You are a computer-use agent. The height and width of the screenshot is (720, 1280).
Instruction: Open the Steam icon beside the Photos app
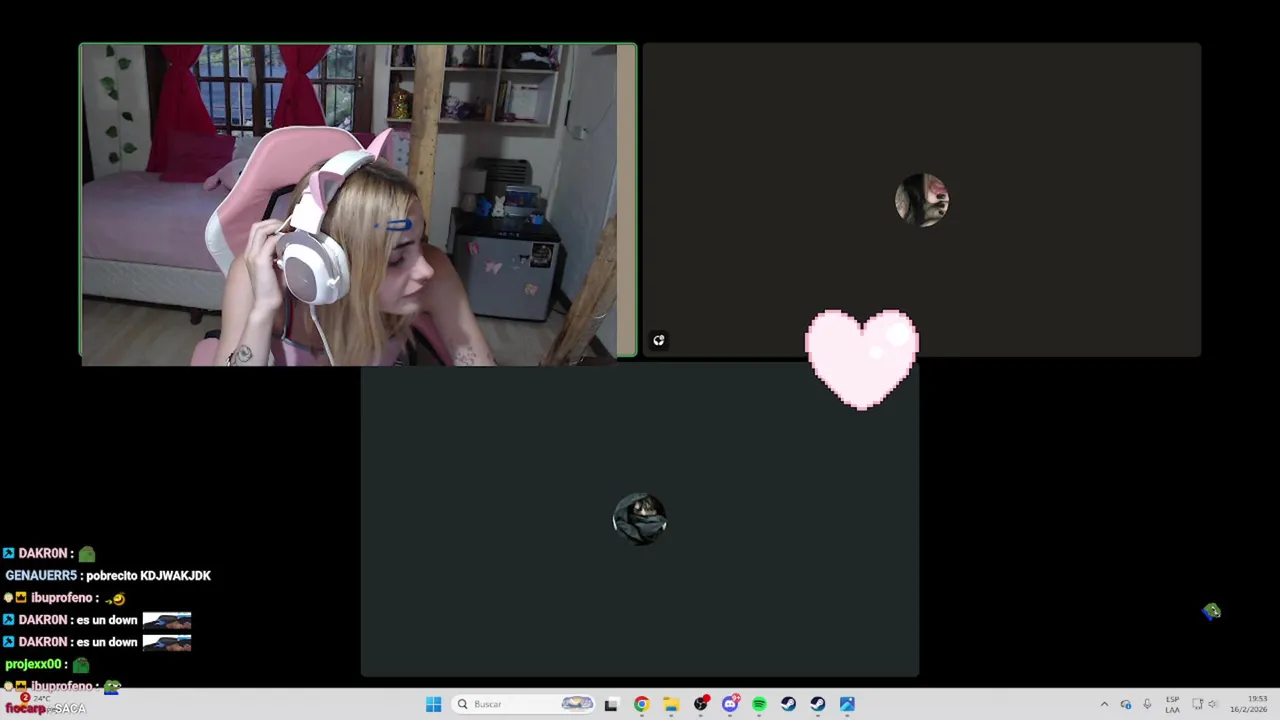(x=818, y=704)
